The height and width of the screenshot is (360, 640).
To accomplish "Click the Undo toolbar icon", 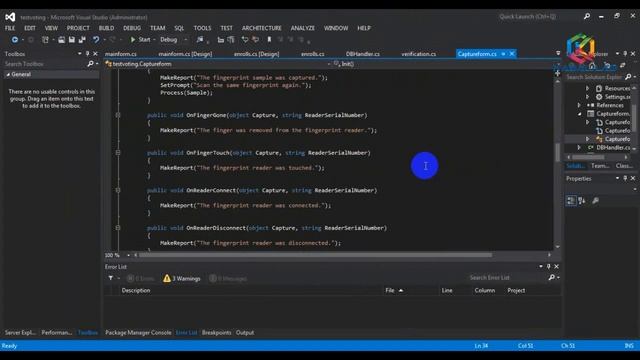I will click(96, 40).
